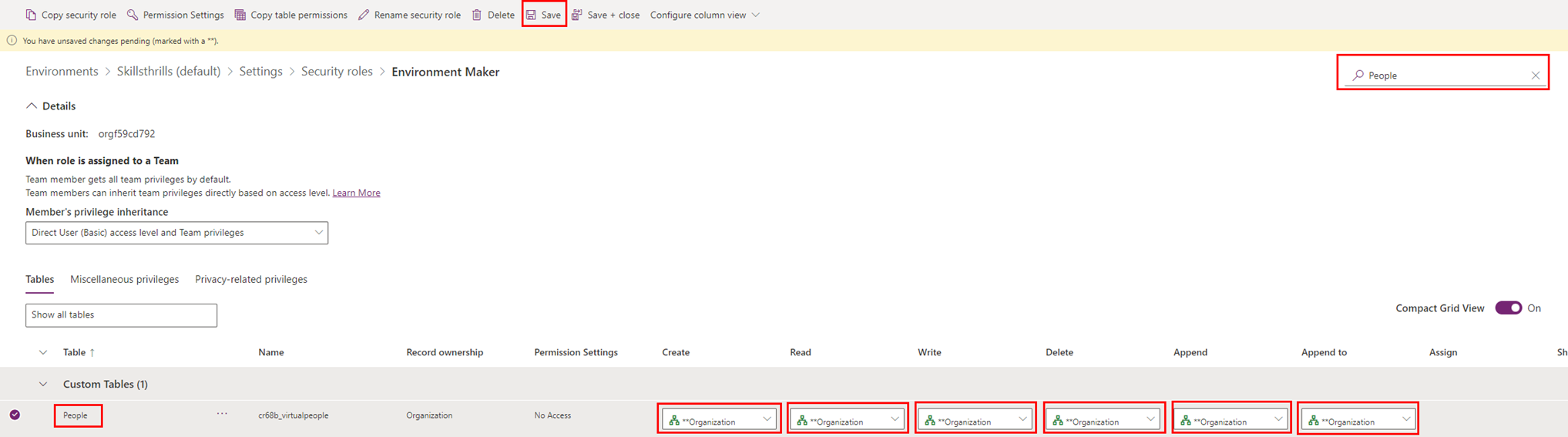This screenshot has height=437, width=1568.
Task: Click Save + close in toolbar
Action: [606, 15]
